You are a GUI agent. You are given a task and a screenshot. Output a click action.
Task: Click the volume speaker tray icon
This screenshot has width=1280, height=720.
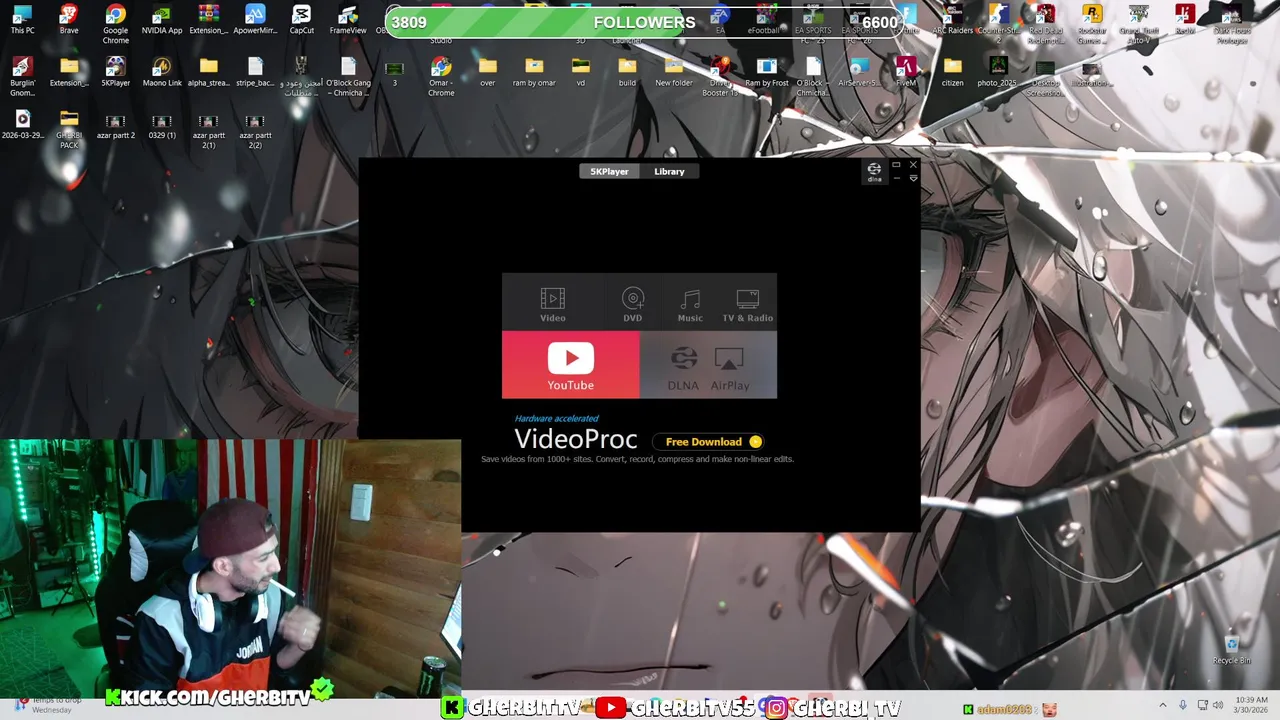click(x=1218, y=705)
